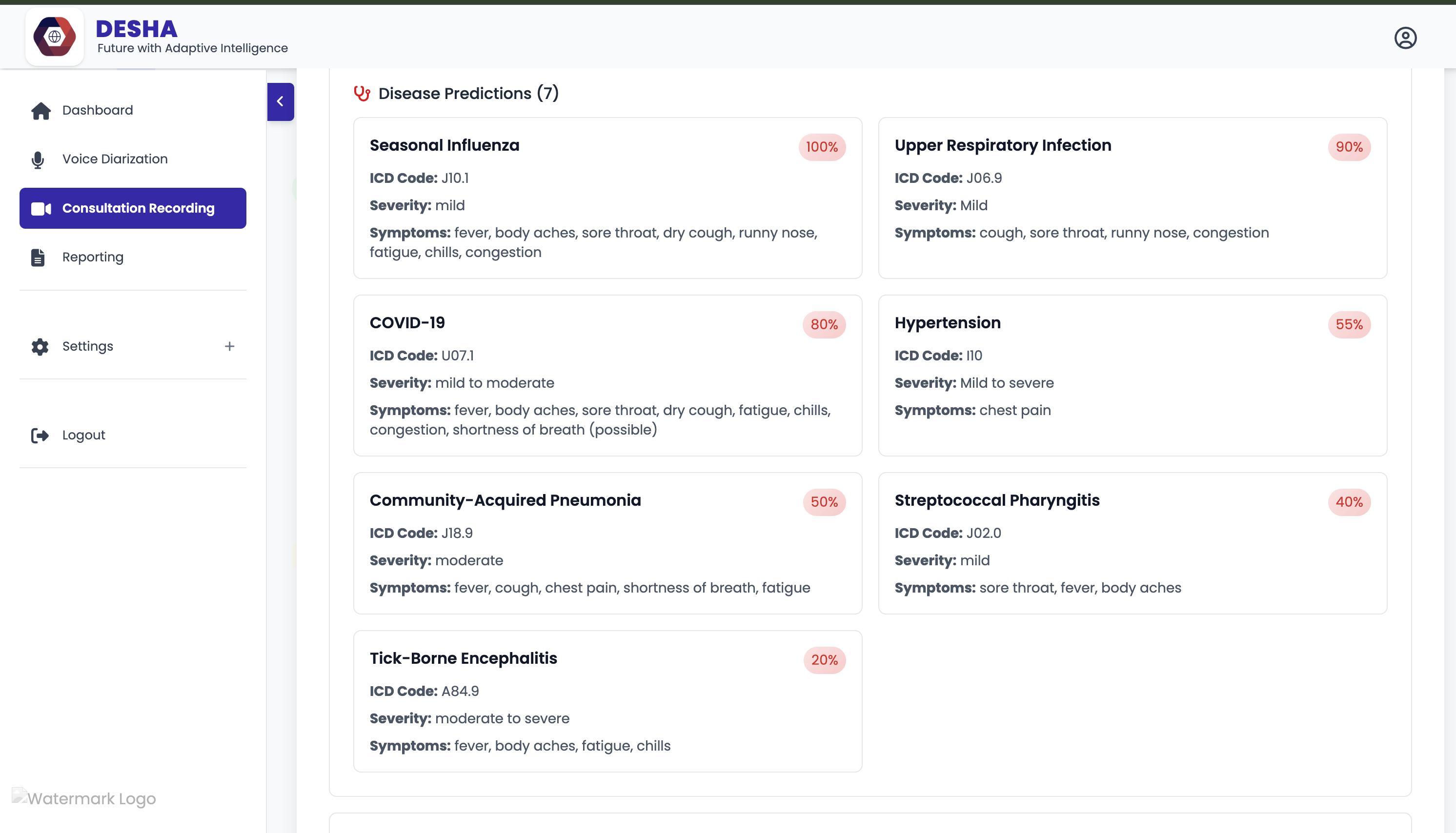Click the Voice Diarization microphone icon
Image resolution: width=1456 pixels, height=833 pixels.
39,159
